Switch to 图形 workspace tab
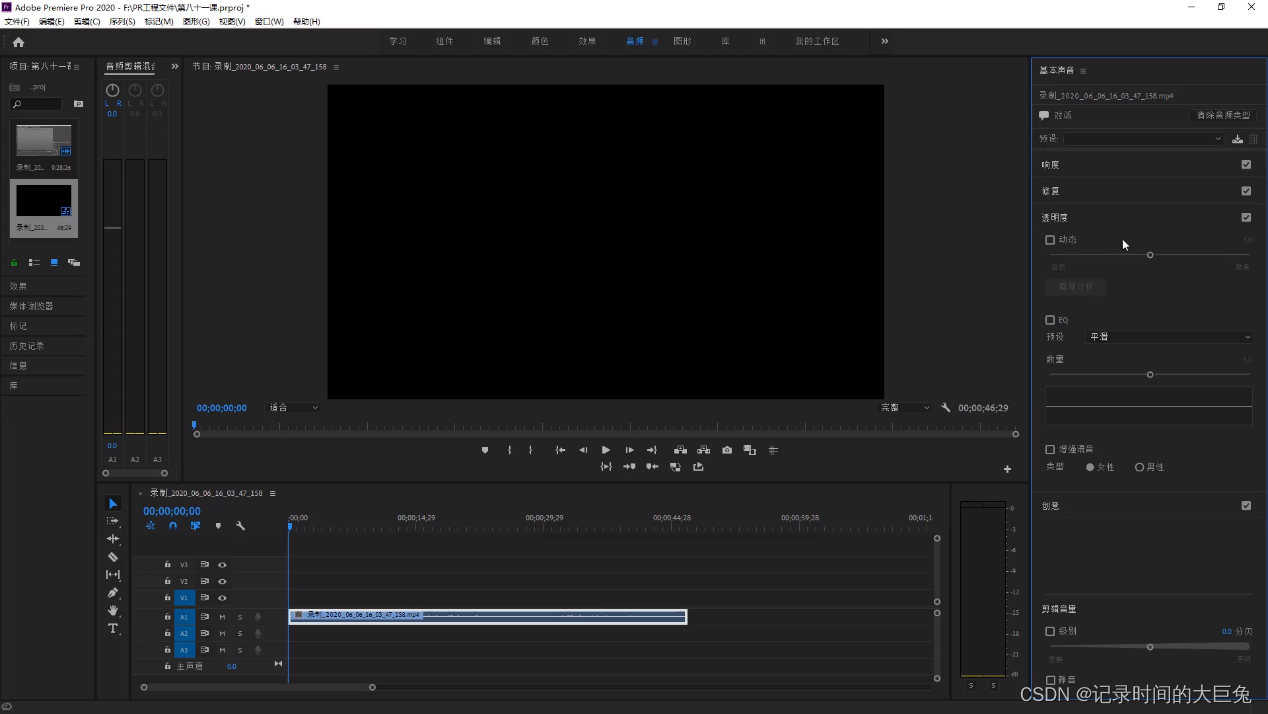Viewport: 1268px width, 714px height. 682,41
